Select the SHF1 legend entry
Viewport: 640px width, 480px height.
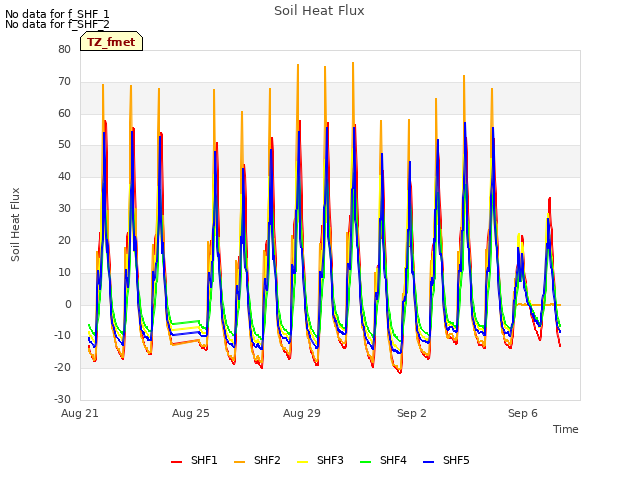pyautogui.click(x=194, y=460)
